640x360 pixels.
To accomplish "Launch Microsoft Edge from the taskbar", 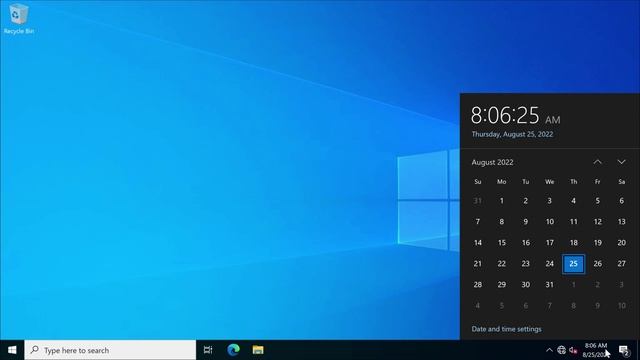I will [x=233, y=350].
